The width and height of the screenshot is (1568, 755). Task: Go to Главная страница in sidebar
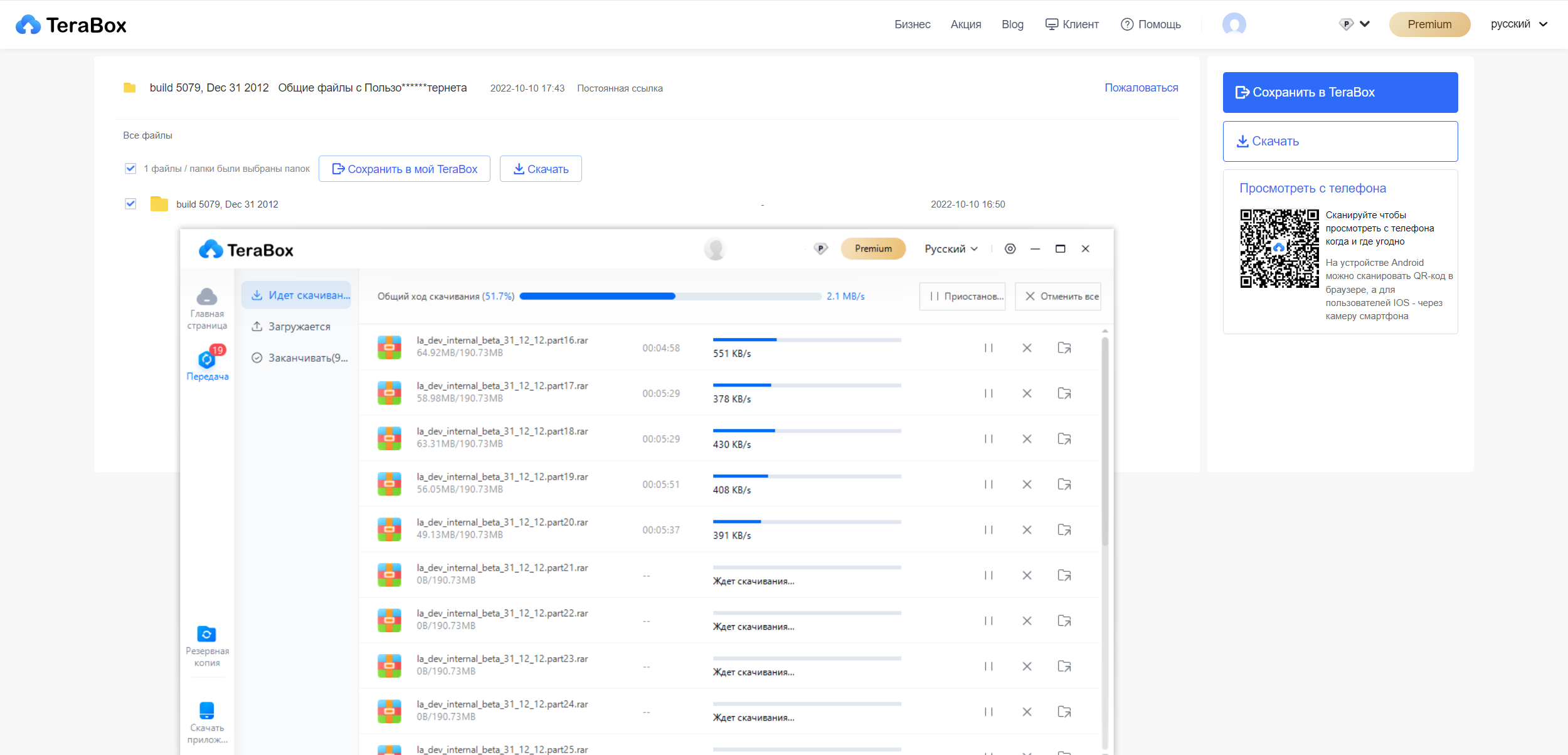pos(207,309)
